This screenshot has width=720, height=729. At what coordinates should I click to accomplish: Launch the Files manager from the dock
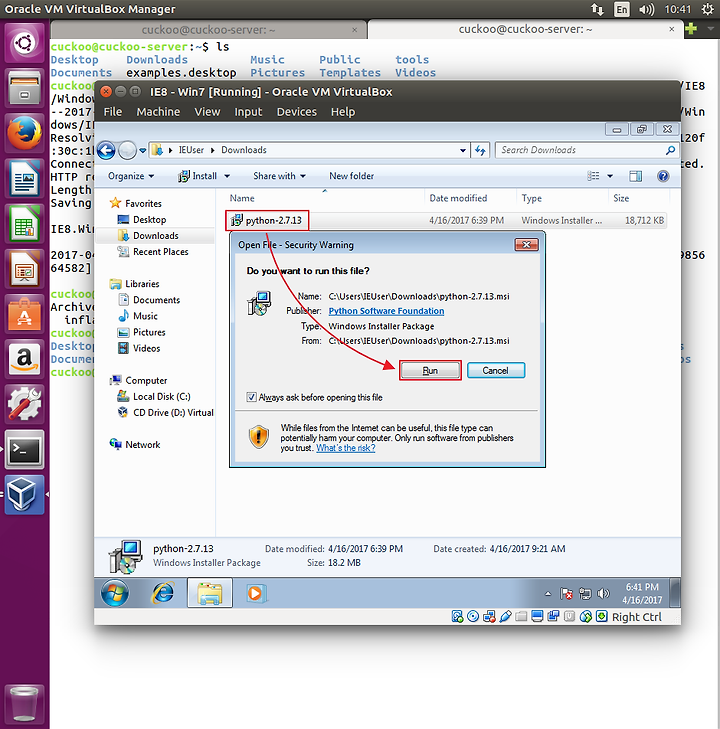(24, 88)
